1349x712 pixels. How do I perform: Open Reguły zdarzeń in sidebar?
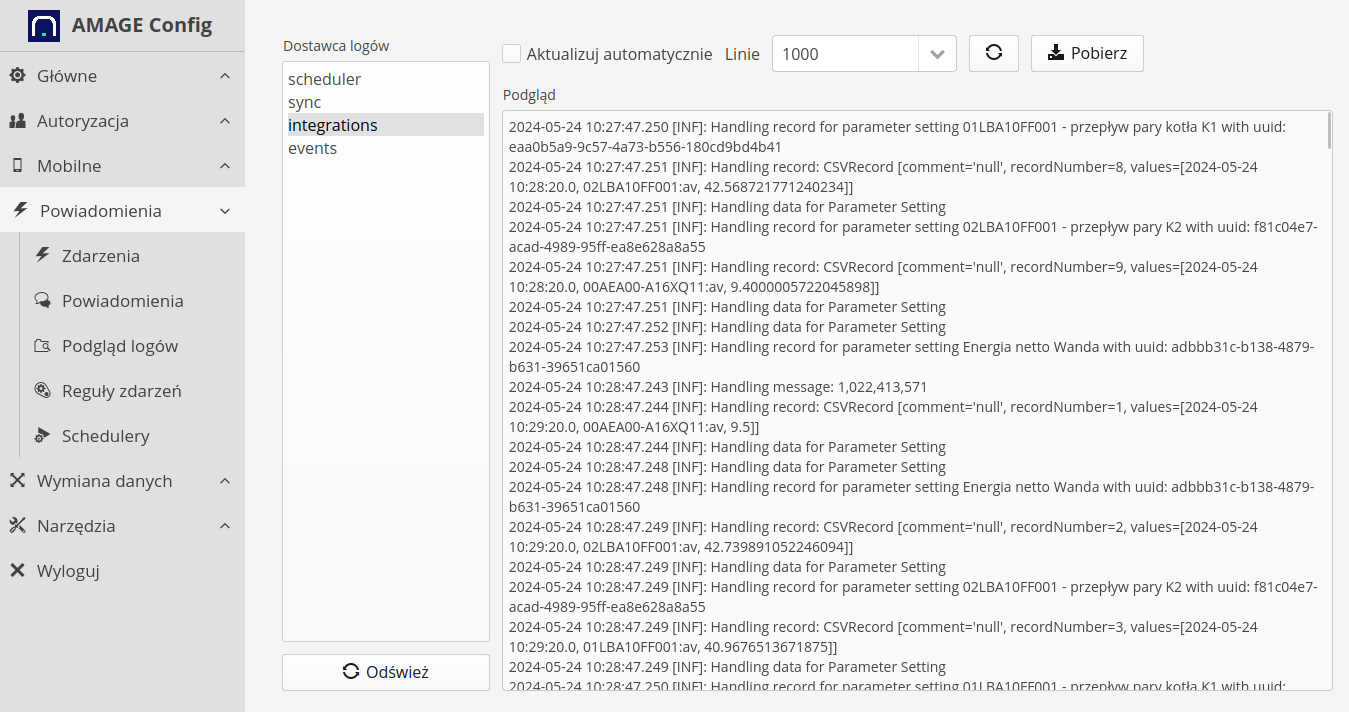point(121,391)
